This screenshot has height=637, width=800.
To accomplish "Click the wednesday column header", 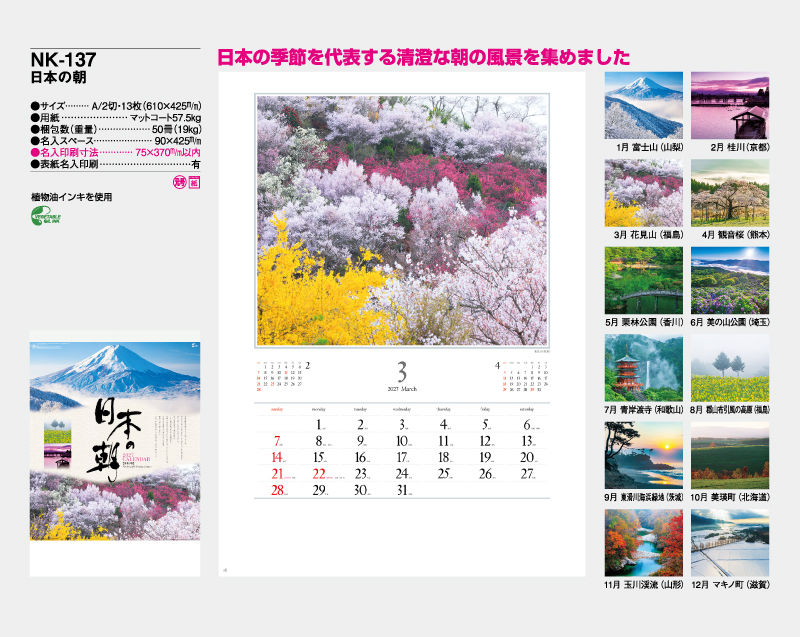I will (402, 410).
